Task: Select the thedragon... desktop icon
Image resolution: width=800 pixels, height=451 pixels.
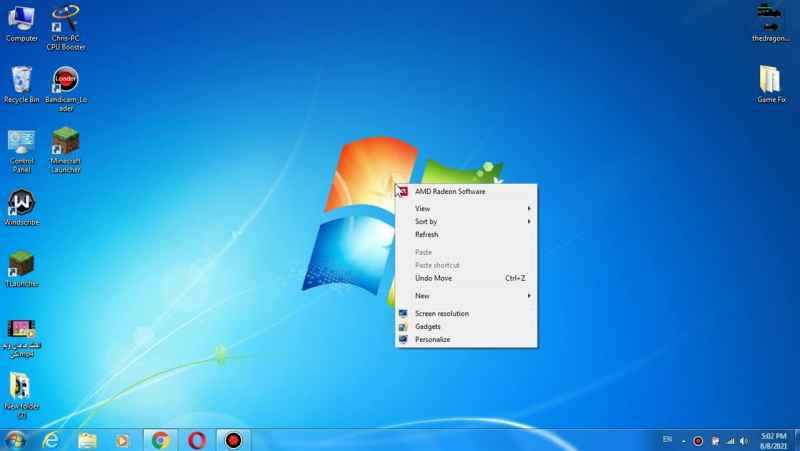Action: pyautogui.click(x=770, y=23)
